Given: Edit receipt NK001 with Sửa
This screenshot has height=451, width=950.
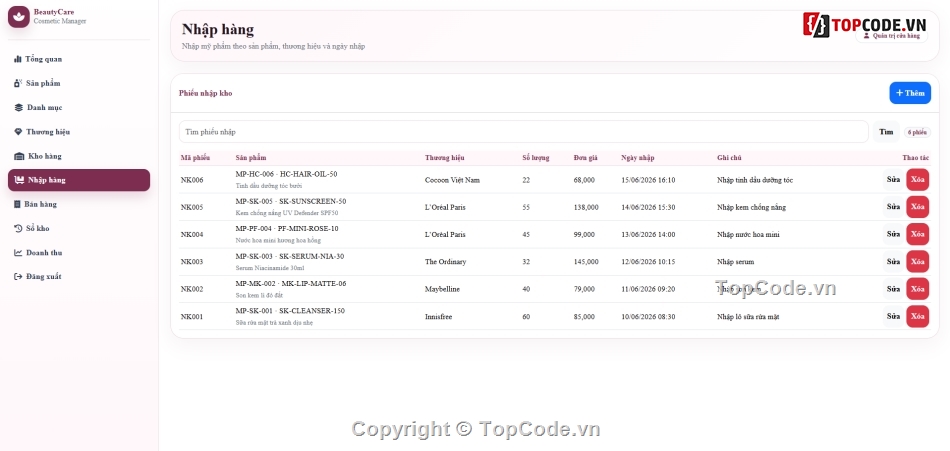Looking at the screenshot, I should pyautogui.click(x=893, y=316).
